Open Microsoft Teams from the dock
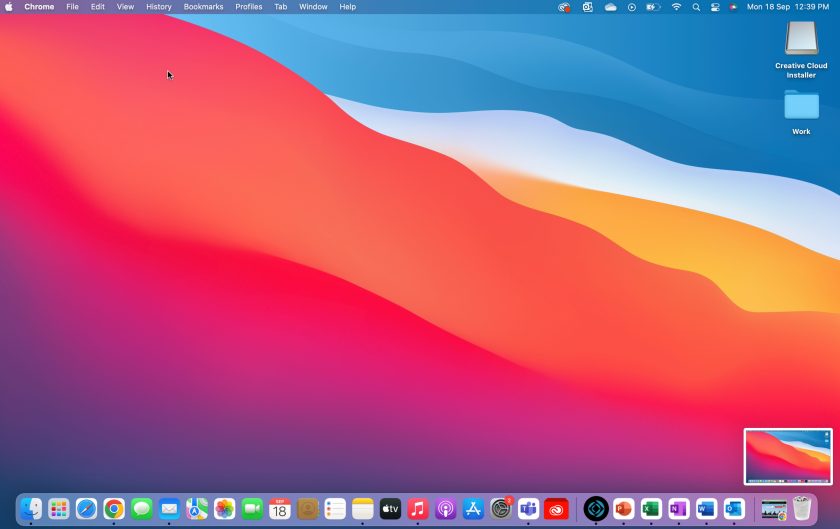 pyautogui.click(x=528, y=509)
